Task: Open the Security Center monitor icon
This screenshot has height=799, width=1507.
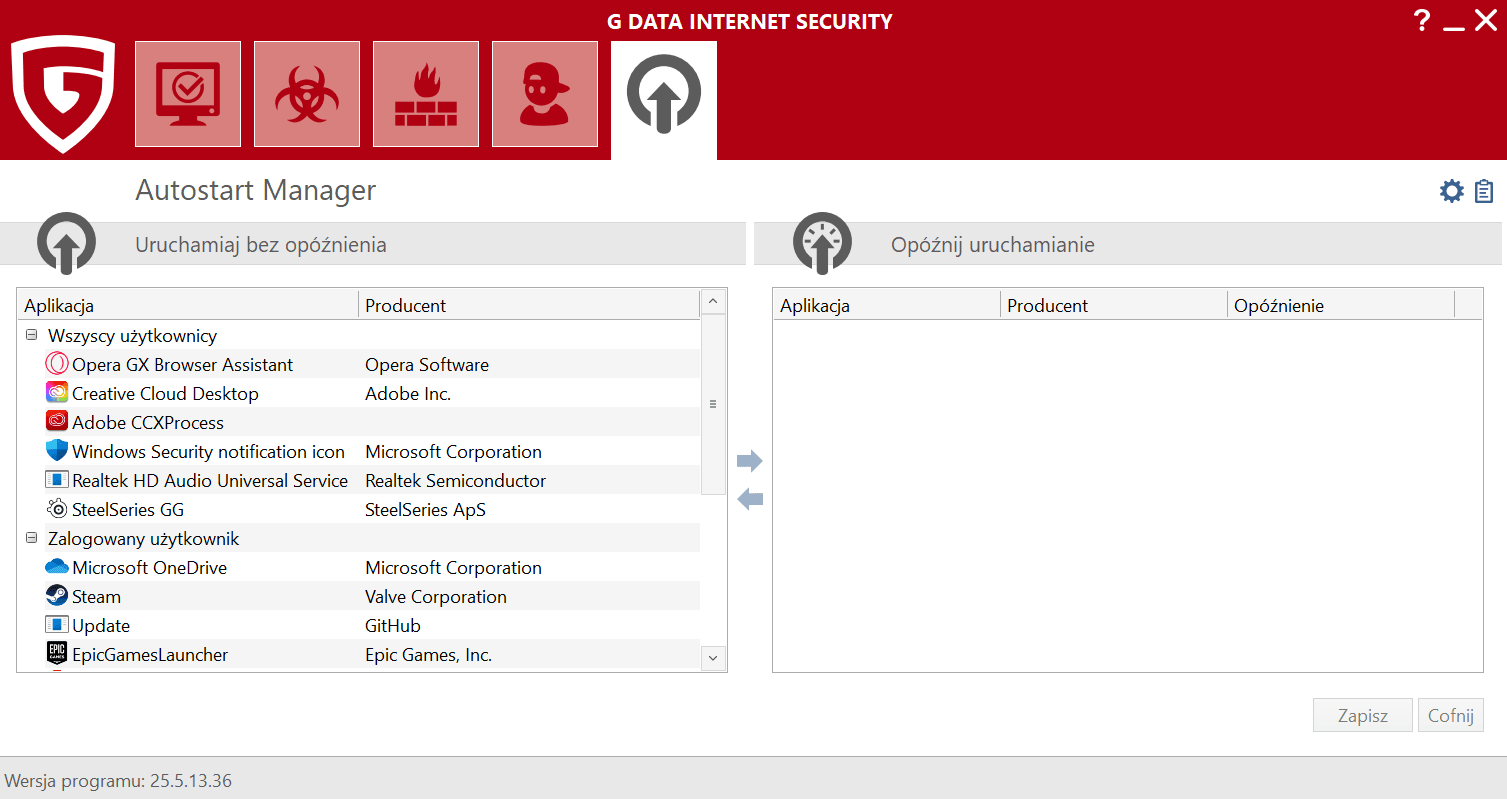Action: [188, 94]
